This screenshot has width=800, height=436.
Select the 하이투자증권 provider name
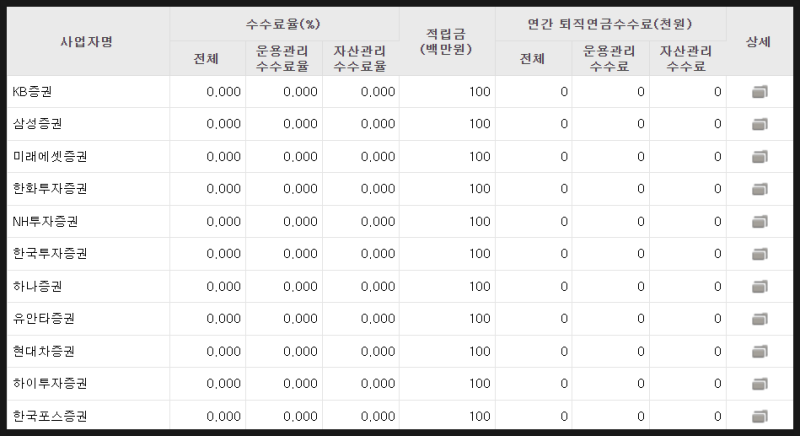tap(50, 383)
